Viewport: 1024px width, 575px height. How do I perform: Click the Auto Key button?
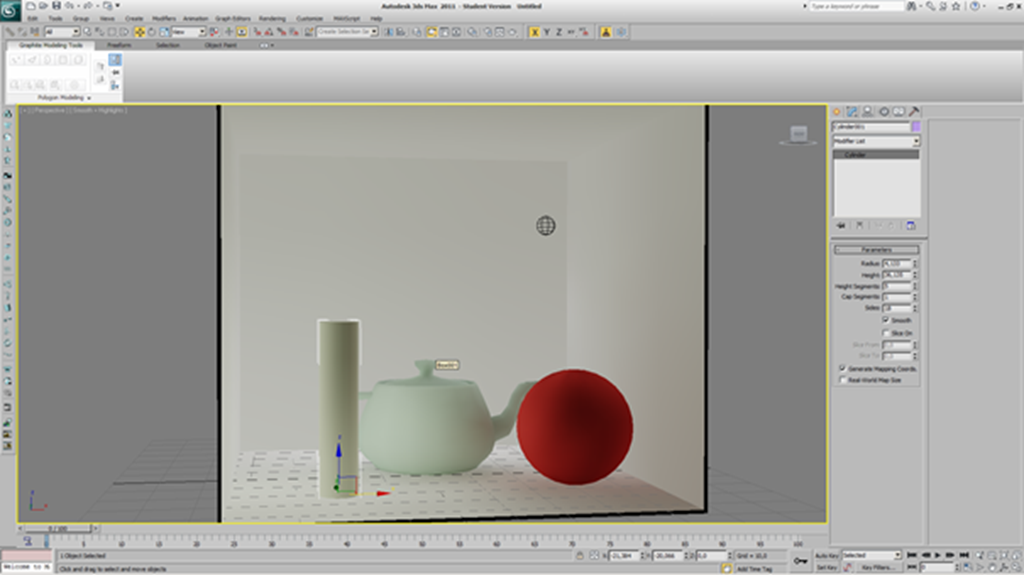click(826, 555)
